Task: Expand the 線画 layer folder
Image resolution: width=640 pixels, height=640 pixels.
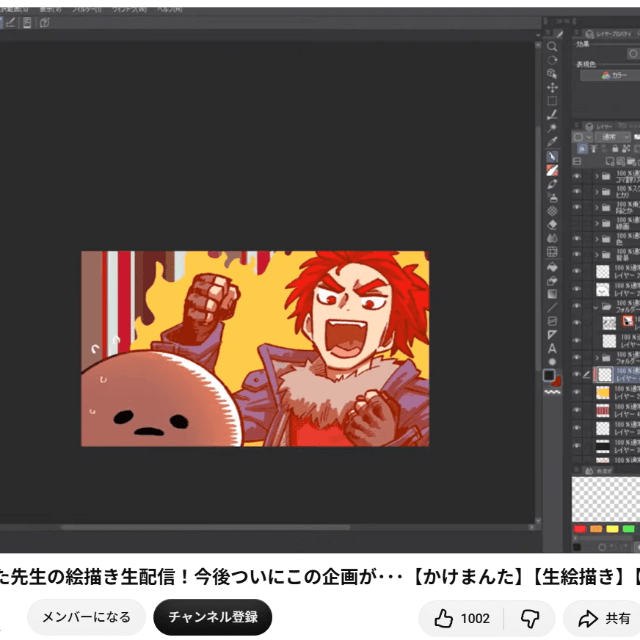Action: tap(597, 223)
